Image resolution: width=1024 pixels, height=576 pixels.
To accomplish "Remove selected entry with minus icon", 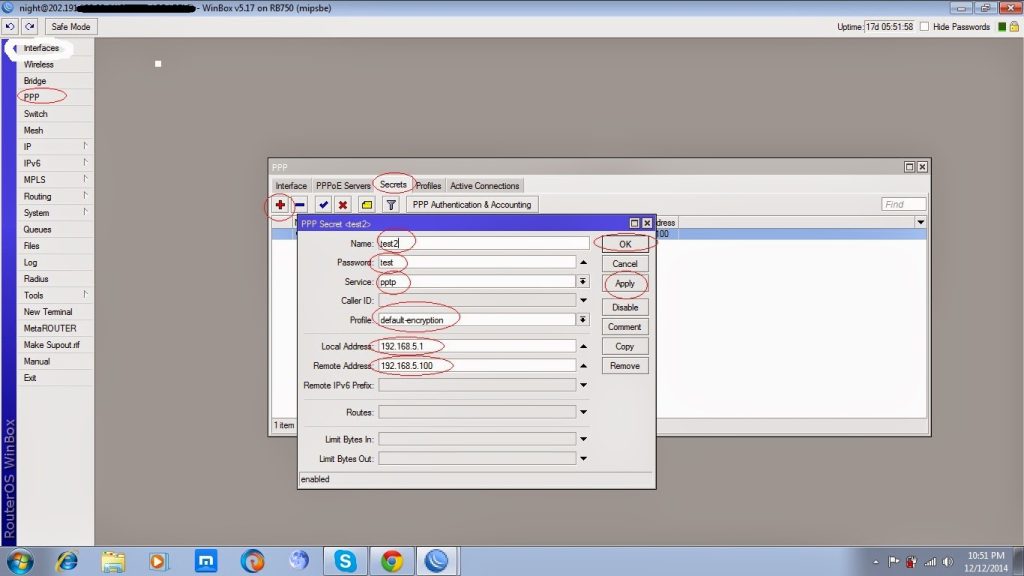I will click(x=300, y=205).
